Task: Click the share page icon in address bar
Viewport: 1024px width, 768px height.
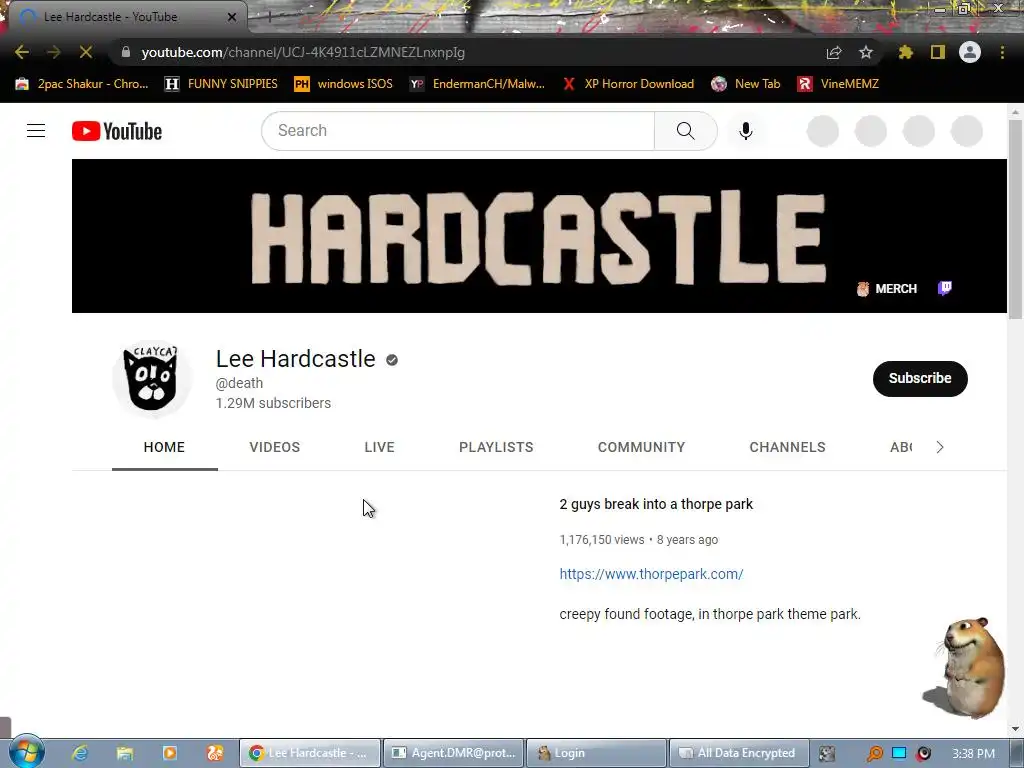Action: 834,52
